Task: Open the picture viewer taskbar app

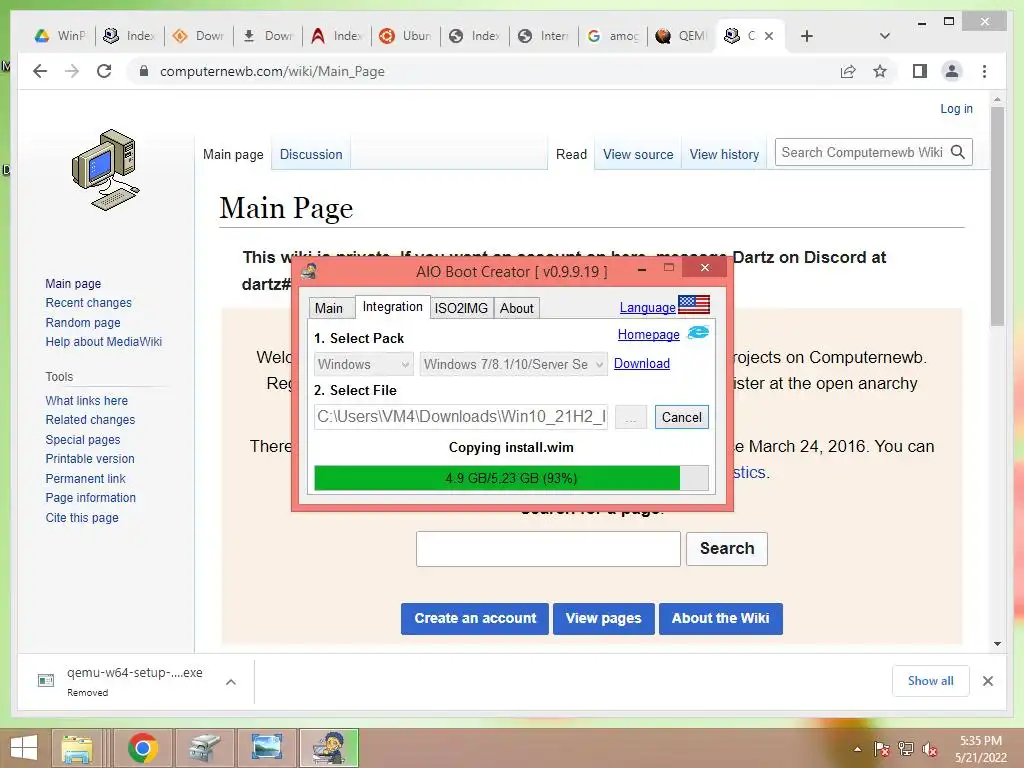Action: (266, 748)
